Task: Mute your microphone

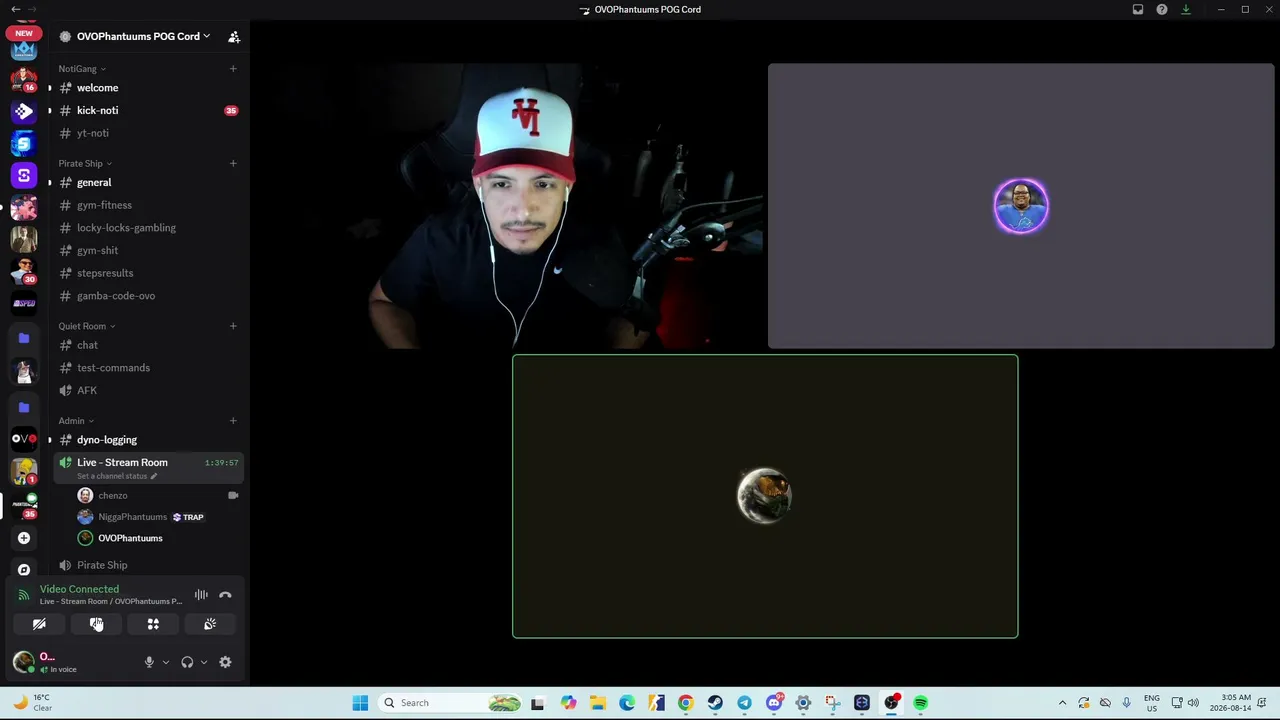Action: [149, 662]
